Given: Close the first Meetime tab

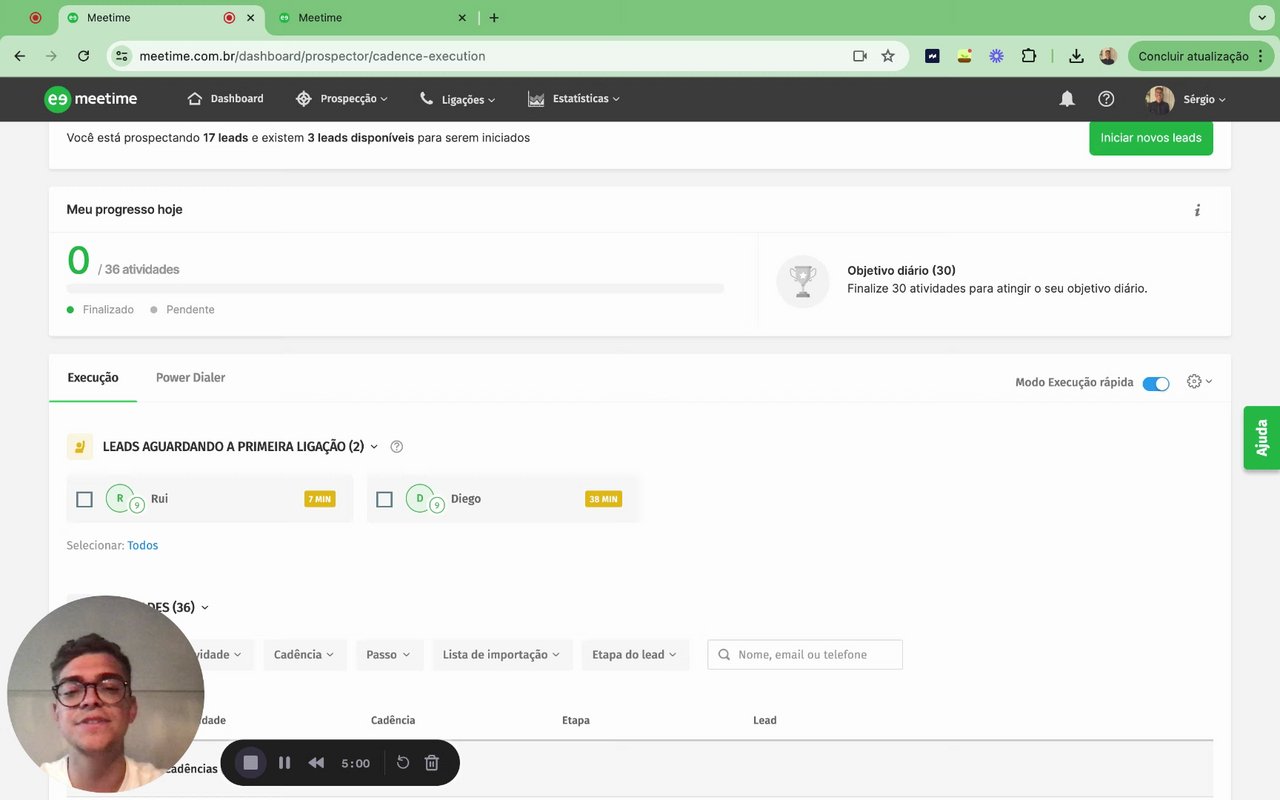Looking at the screenshot, I should click(250, 18).
